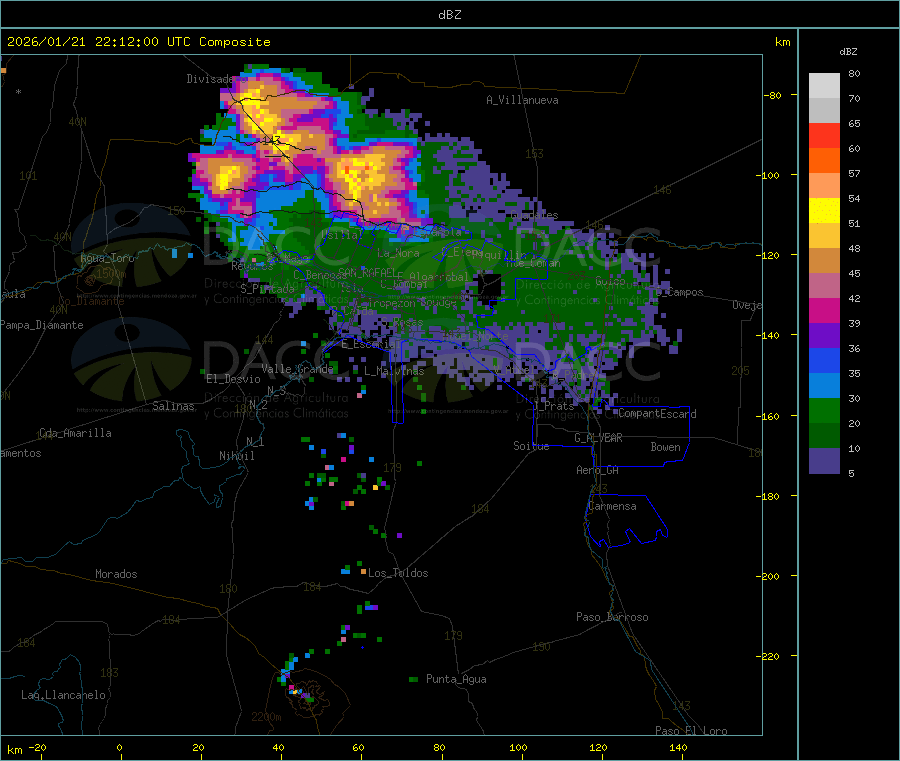Select the orange 57-60 dBZ legend swatch
The width and height of the screenshot is (900, 761).
(x=824, y=161)
